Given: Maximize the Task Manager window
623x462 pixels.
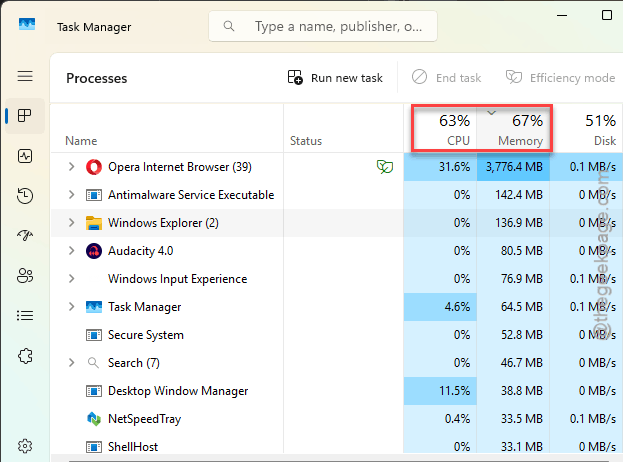Looking at the screenshot, I should coord(607,15).
